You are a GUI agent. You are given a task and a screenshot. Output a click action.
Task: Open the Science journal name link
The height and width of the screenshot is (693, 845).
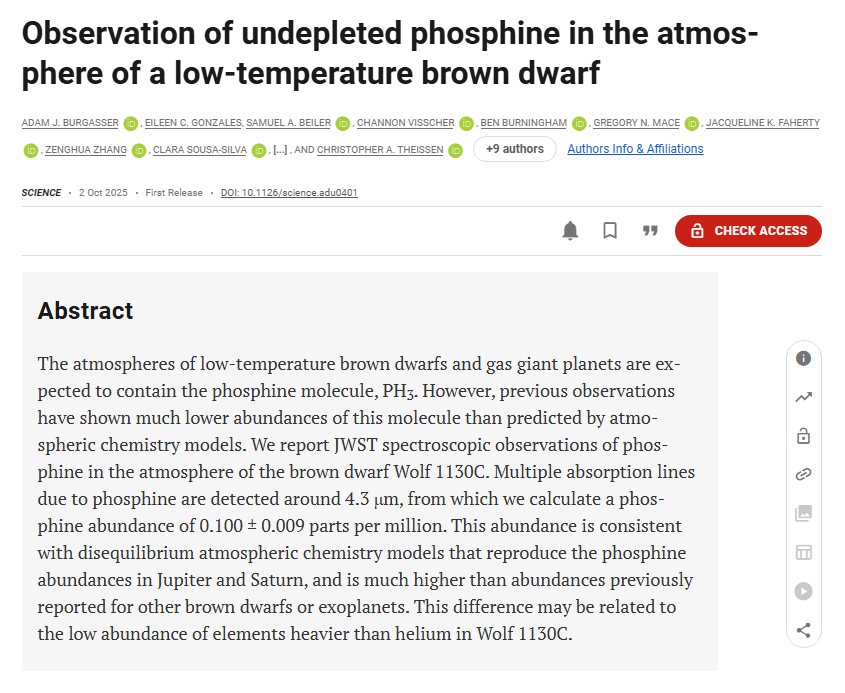[41, 193]
